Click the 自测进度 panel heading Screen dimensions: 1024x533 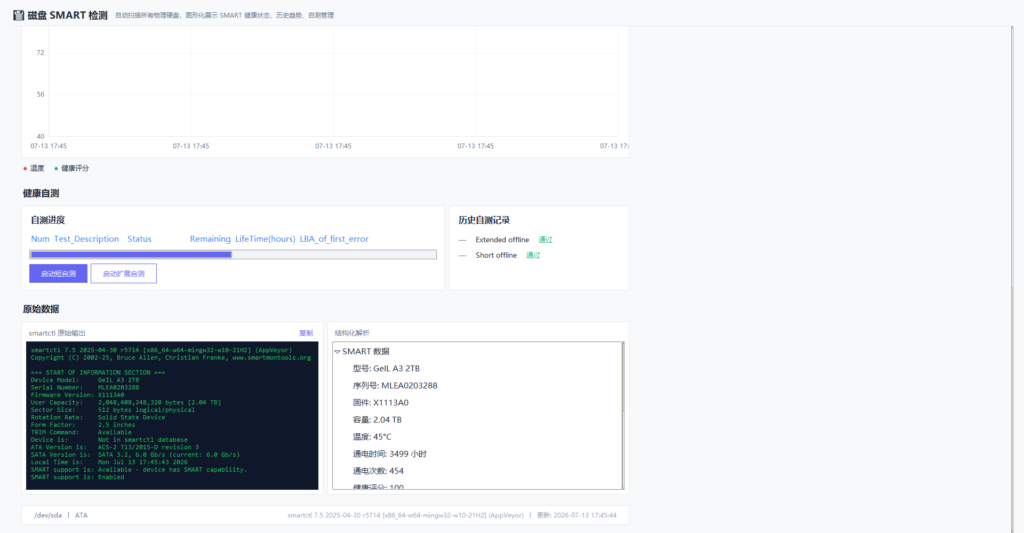[48, 220]
